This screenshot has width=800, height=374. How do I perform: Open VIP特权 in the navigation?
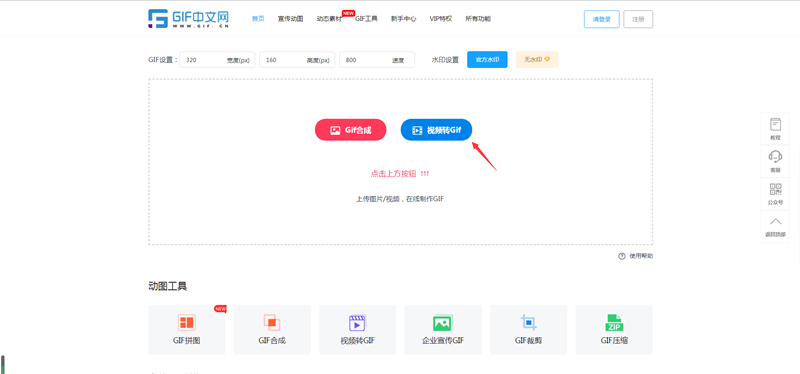(441, 19)
